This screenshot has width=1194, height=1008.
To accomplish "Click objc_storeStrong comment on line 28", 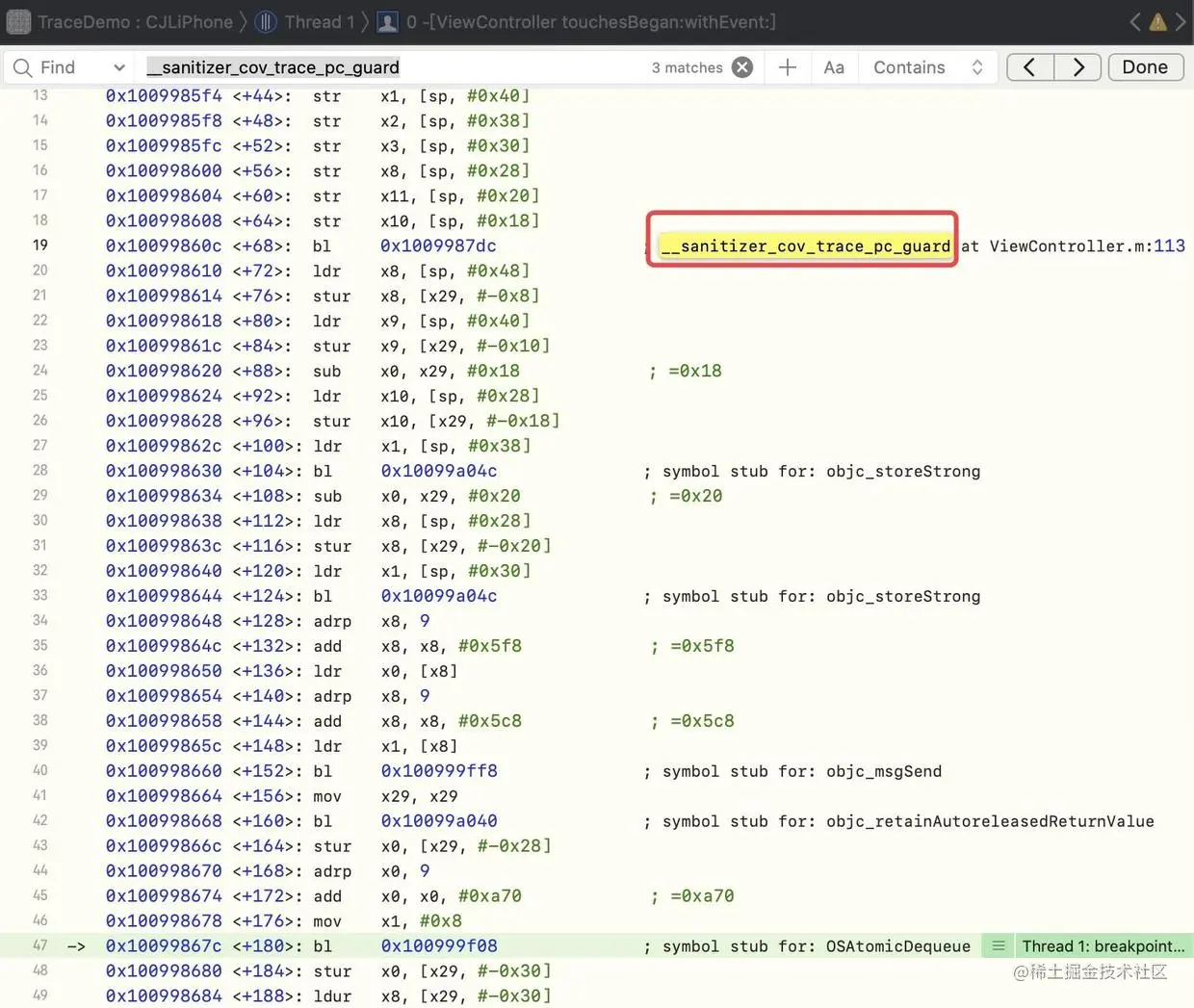I will click(812, 471).
